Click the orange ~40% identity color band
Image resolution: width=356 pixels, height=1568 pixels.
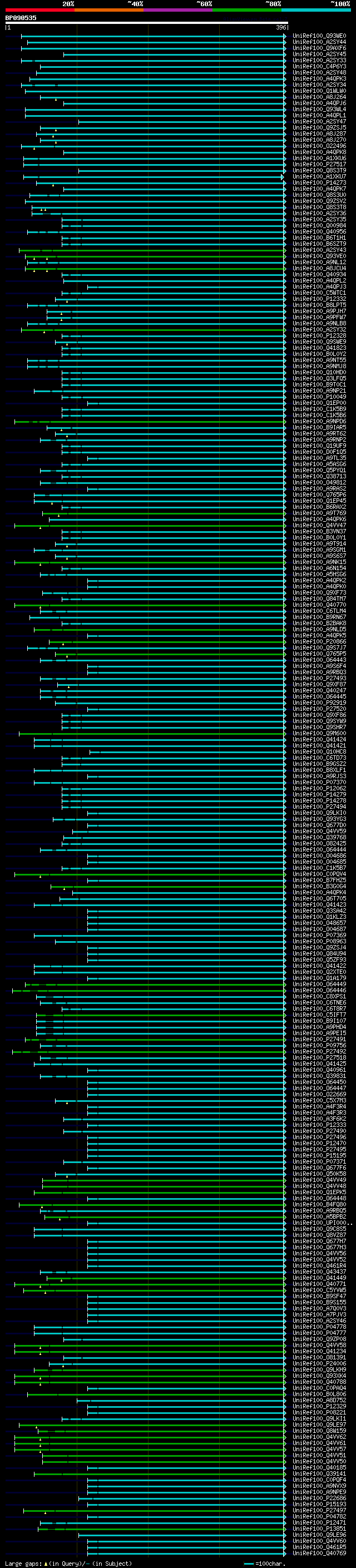pos(109,11)
